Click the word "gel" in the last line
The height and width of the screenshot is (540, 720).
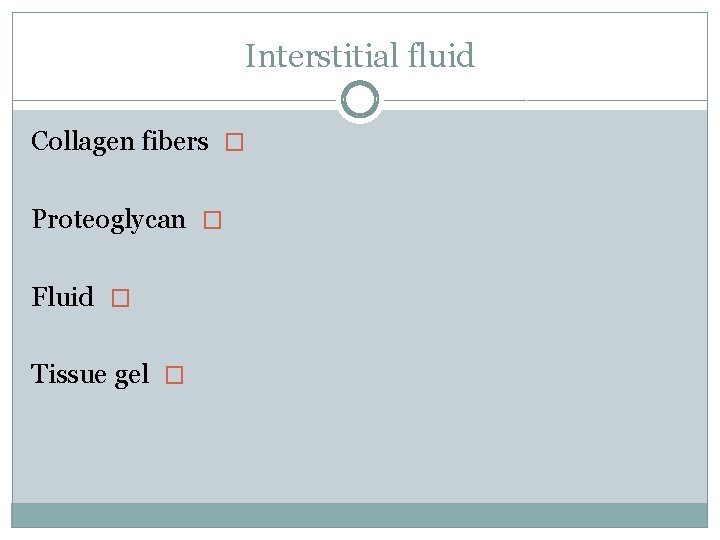[132, 376]
